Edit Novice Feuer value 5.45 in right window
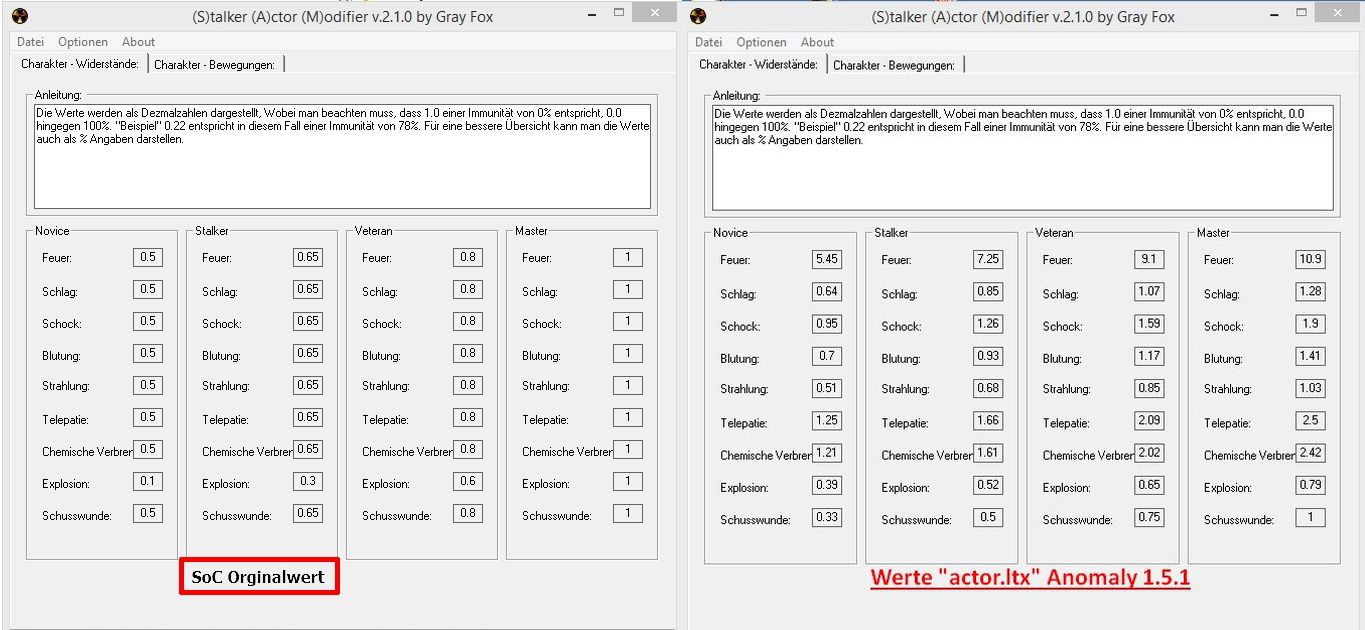 827,259
